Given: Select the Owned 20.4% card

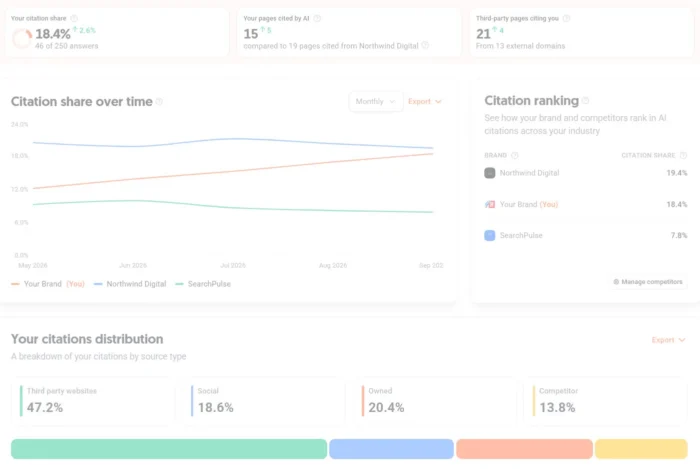Looking at the screenshot, I should [x=435, y=401].
